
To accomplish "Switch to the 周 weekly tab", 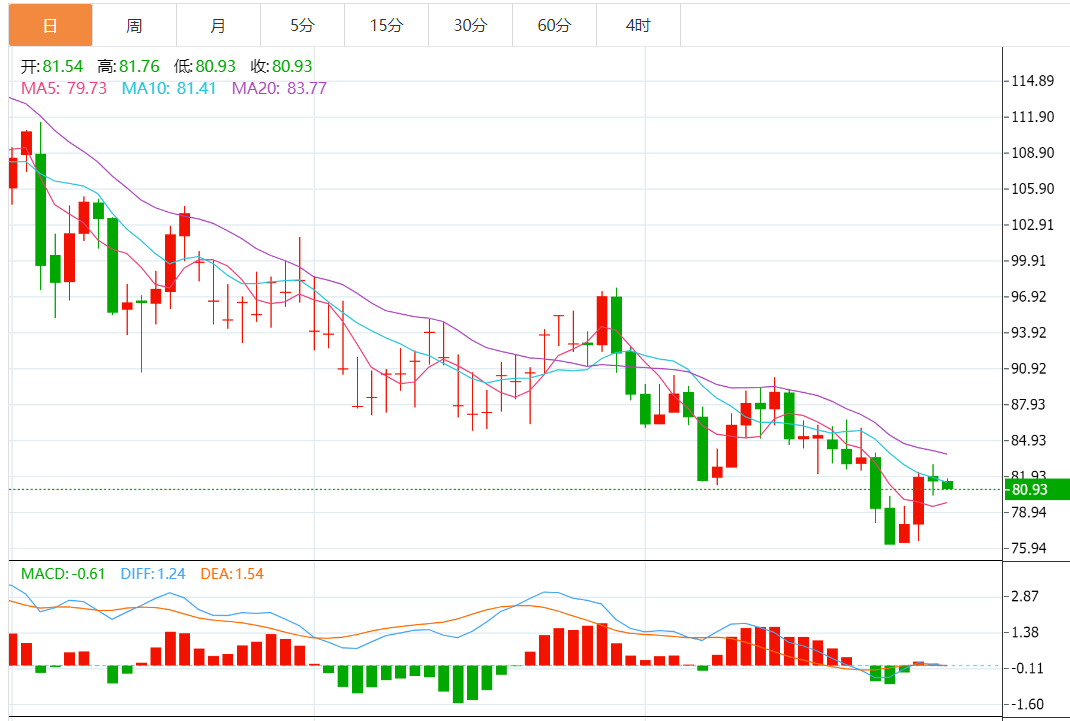I will [x=134, y=25].
